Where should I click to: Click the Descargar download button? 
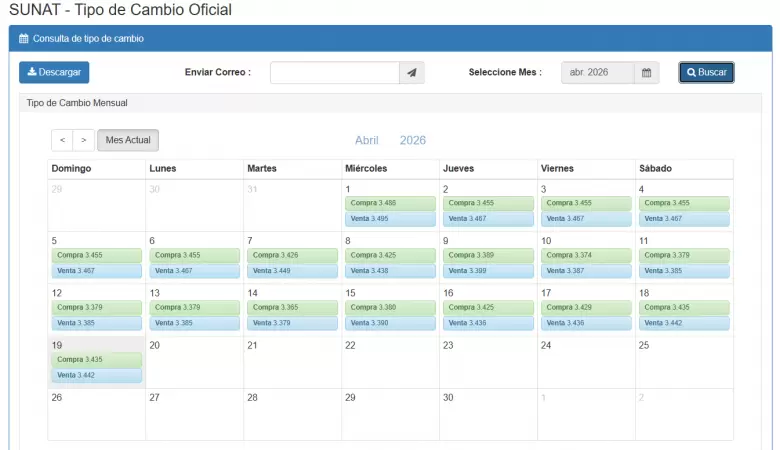54,72
